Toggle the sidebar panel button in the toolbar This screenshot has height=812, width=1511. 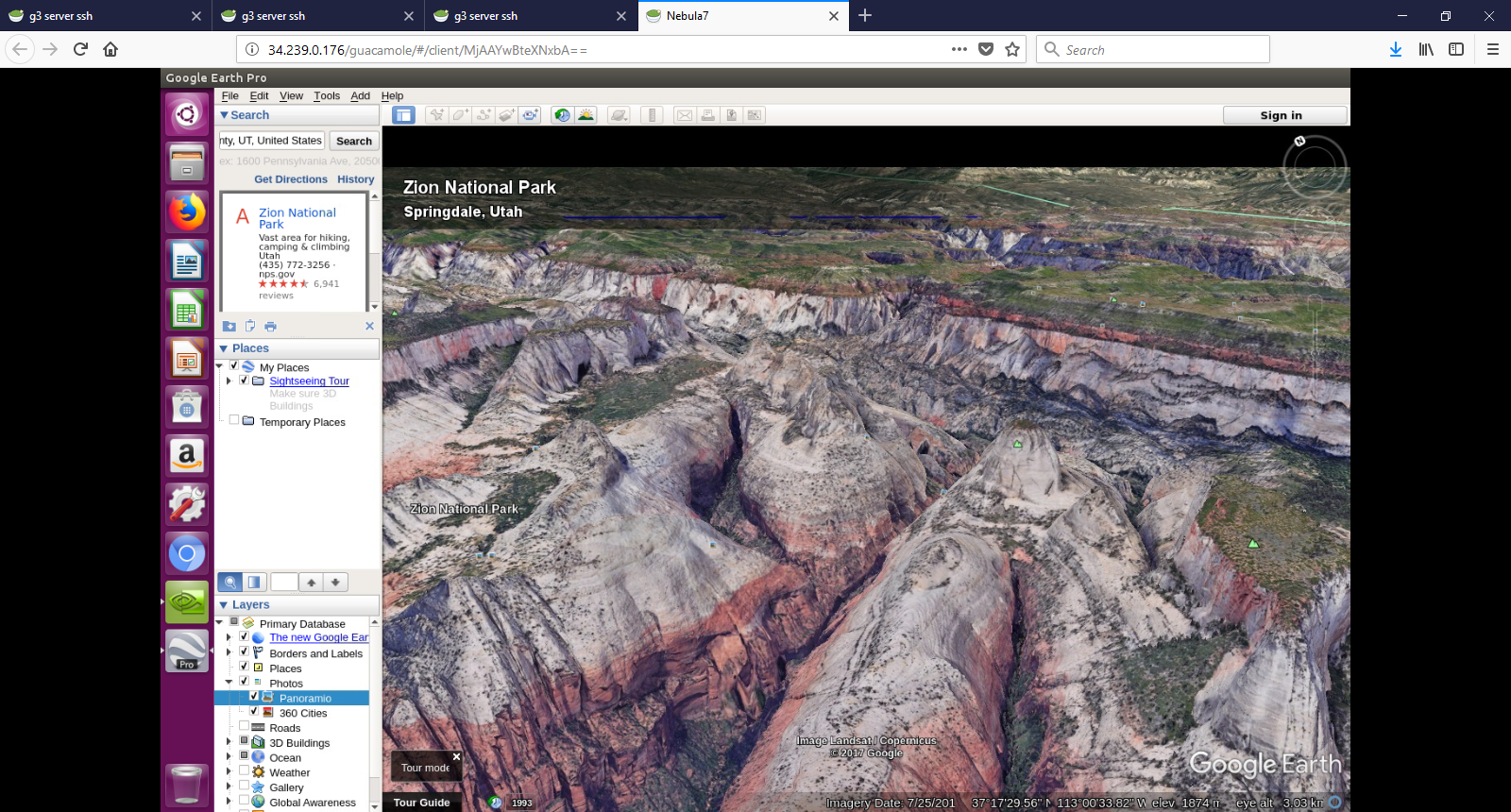(x=404, y=115)
